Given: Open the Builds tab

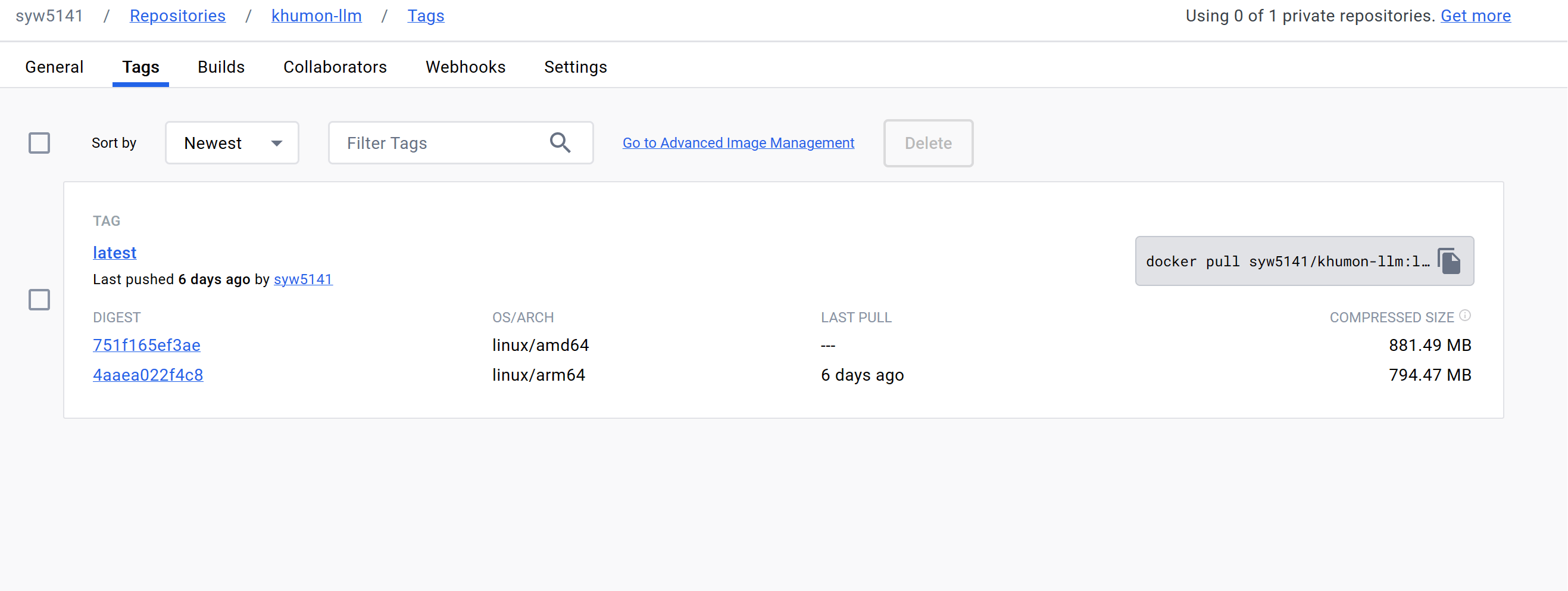Looking at the screenshot, I should [x=221, y=67].
